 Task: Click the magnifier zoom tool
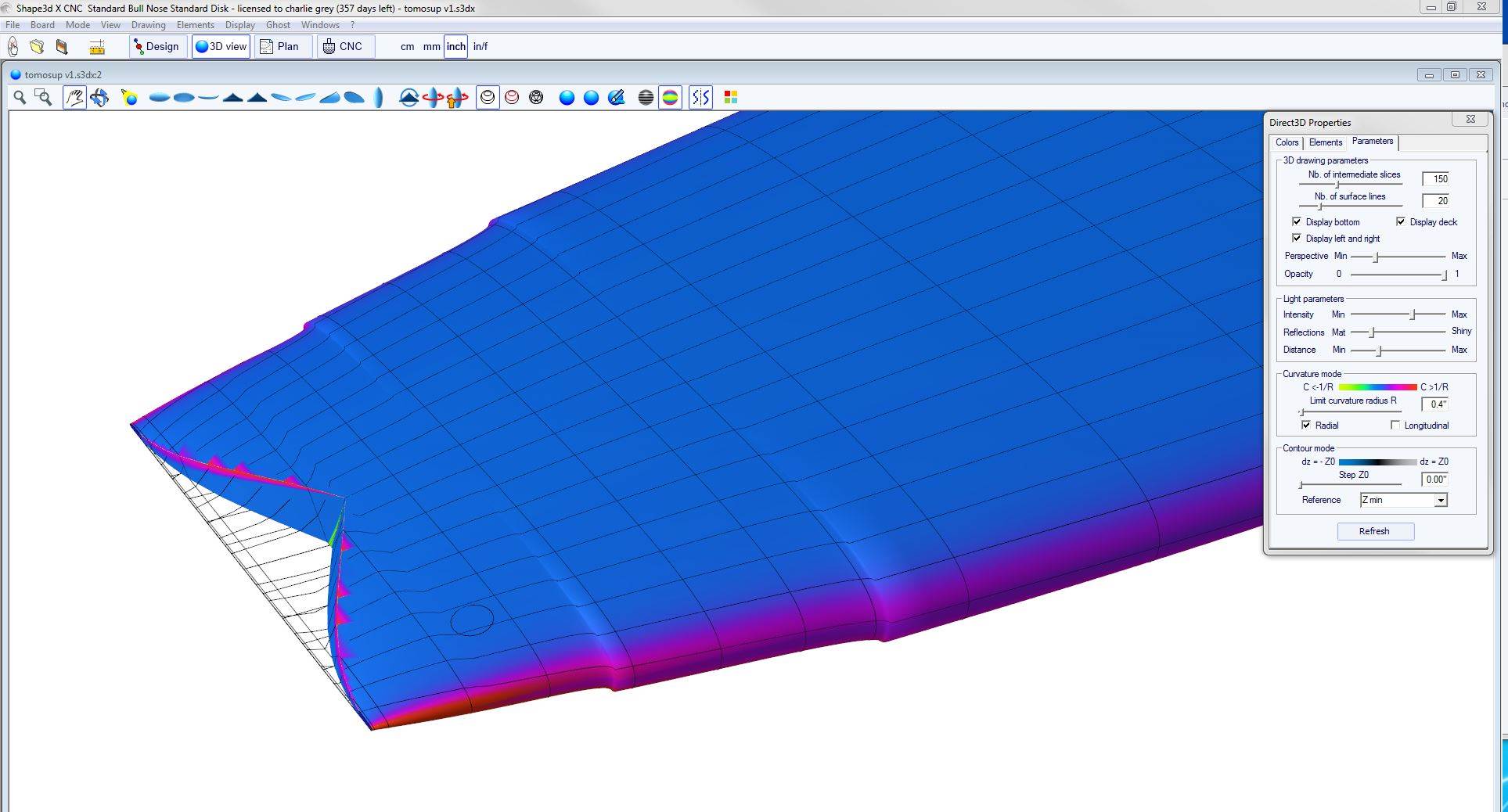pyautogui.click(x=20, y=97)
